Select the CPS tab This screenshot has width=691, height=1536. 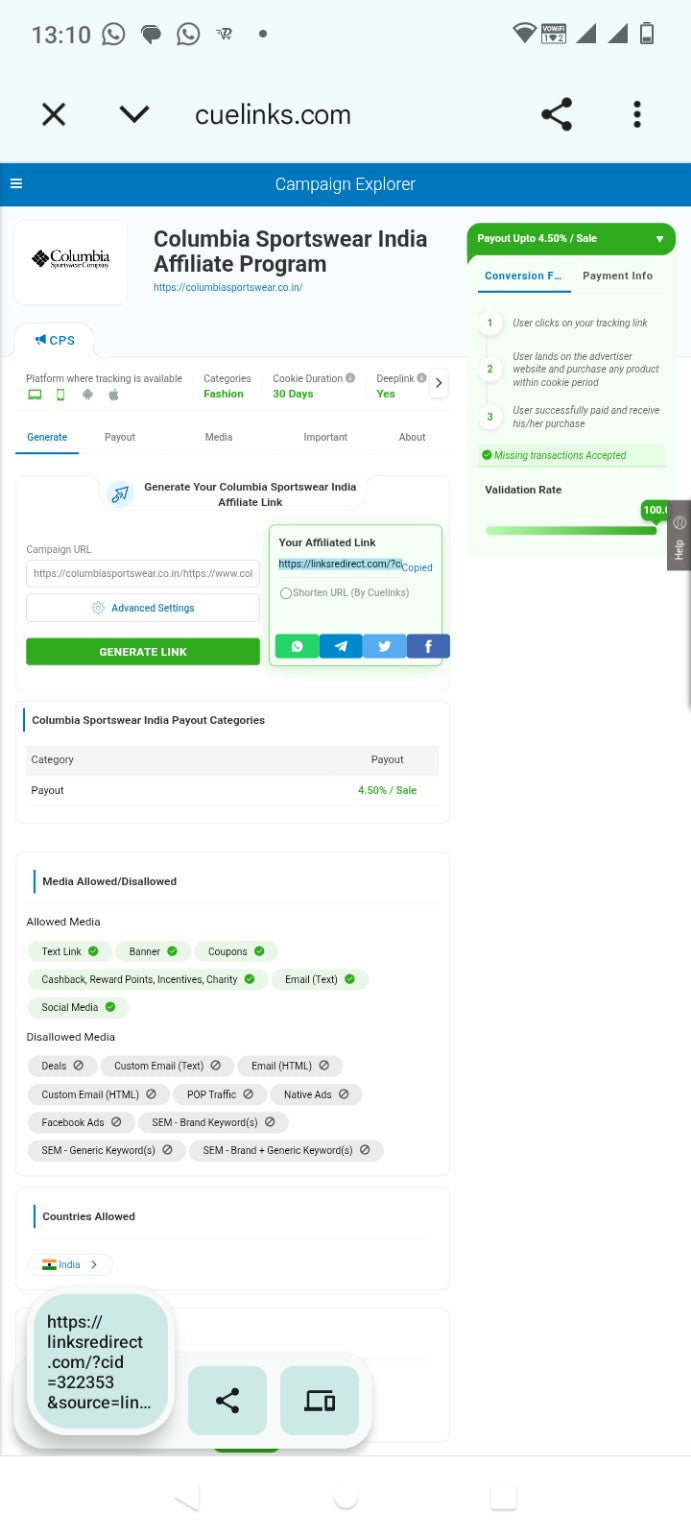pyautogui.click(x=55, y=340)
